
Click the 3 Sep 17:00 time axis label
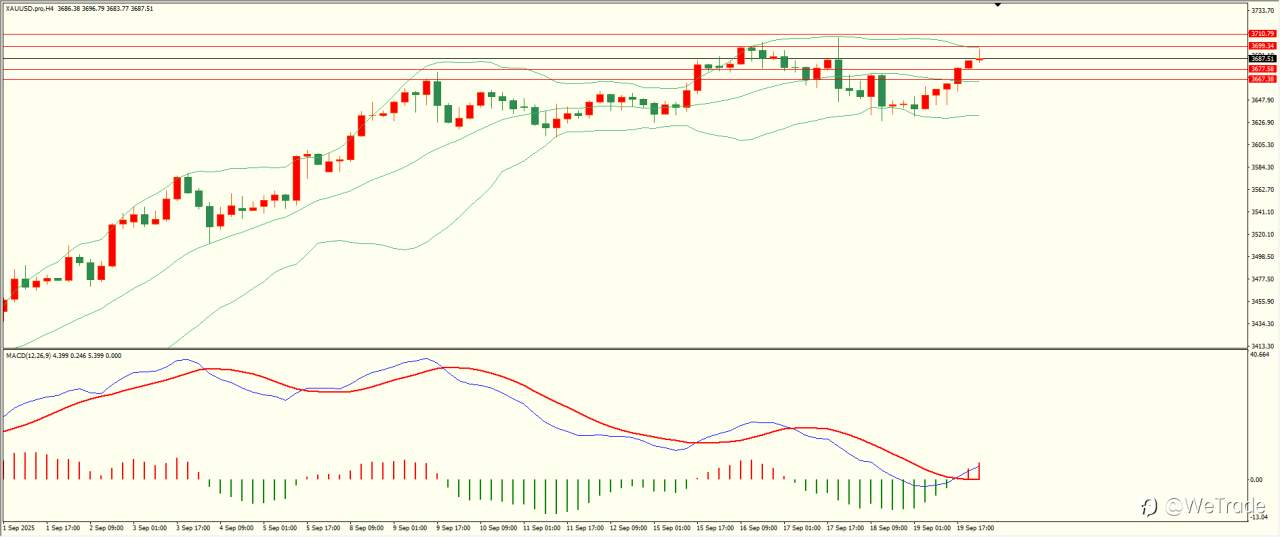tap(194, 526)
